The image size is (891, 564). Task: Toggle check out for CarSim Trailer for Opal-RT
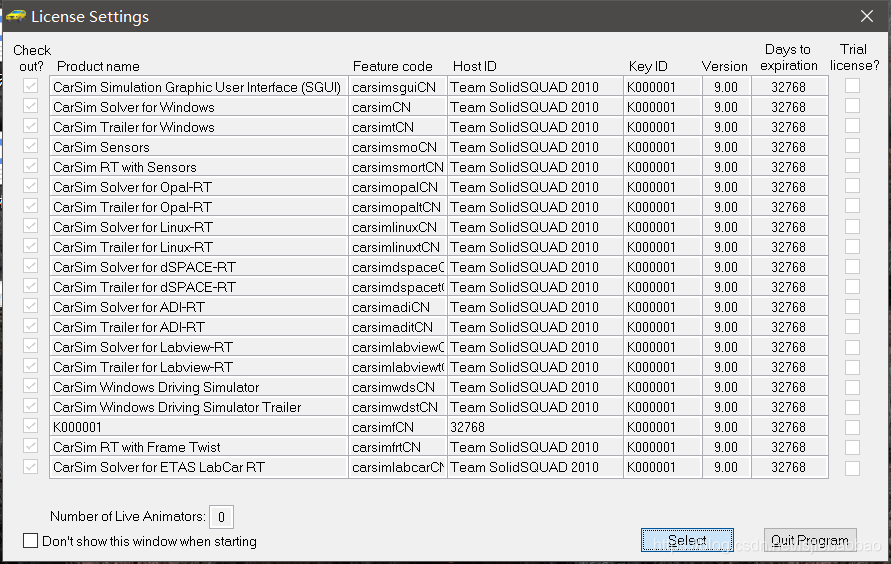(x=31, y=206)
